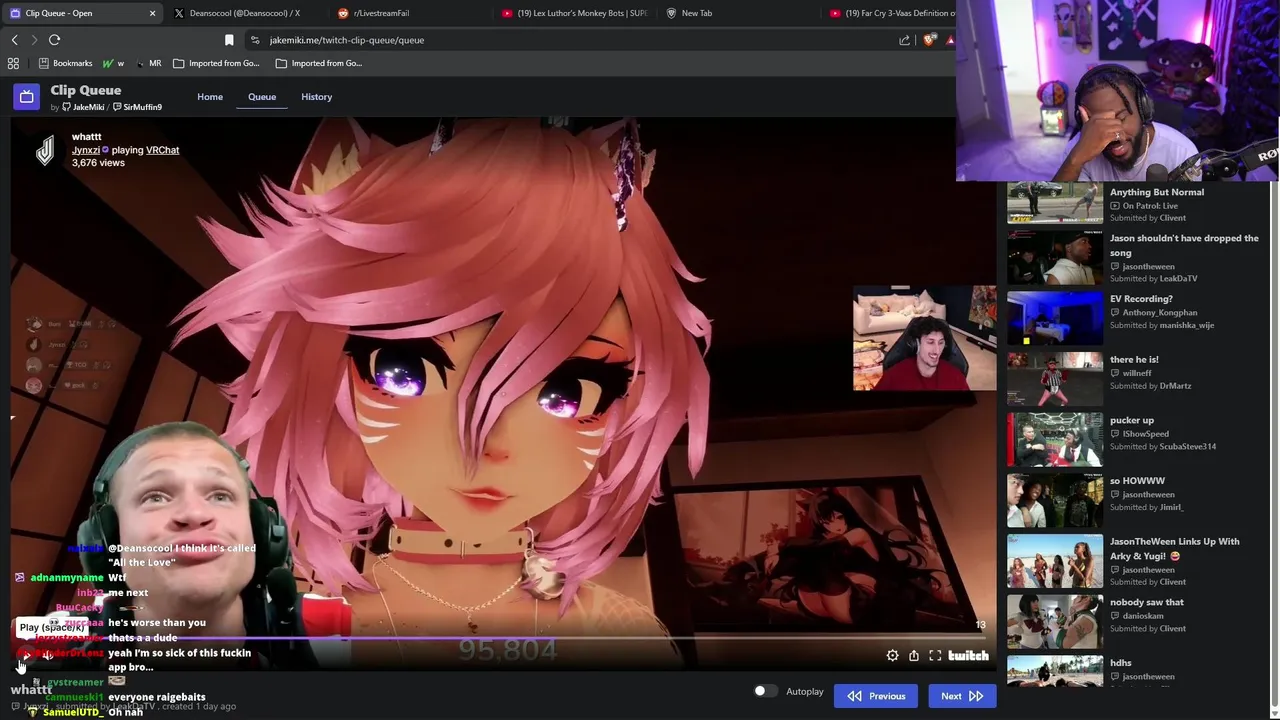Viewport: 1280px width, 720px height.
Task: Click the browser back arrow
Action: tap(15, 40)
